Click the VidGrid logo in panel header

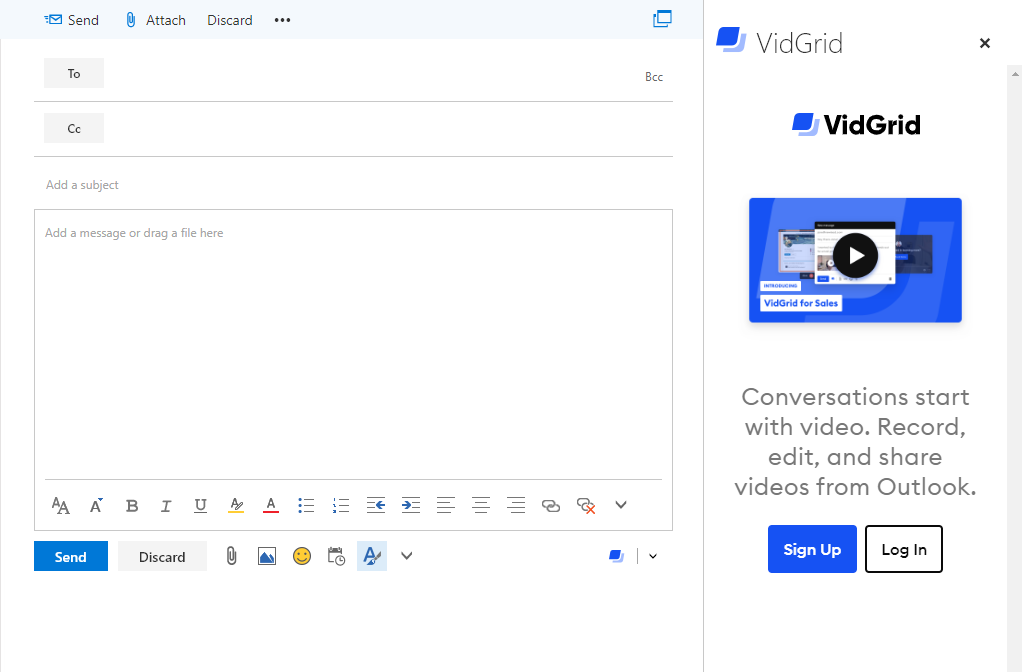tap(731, 39)
